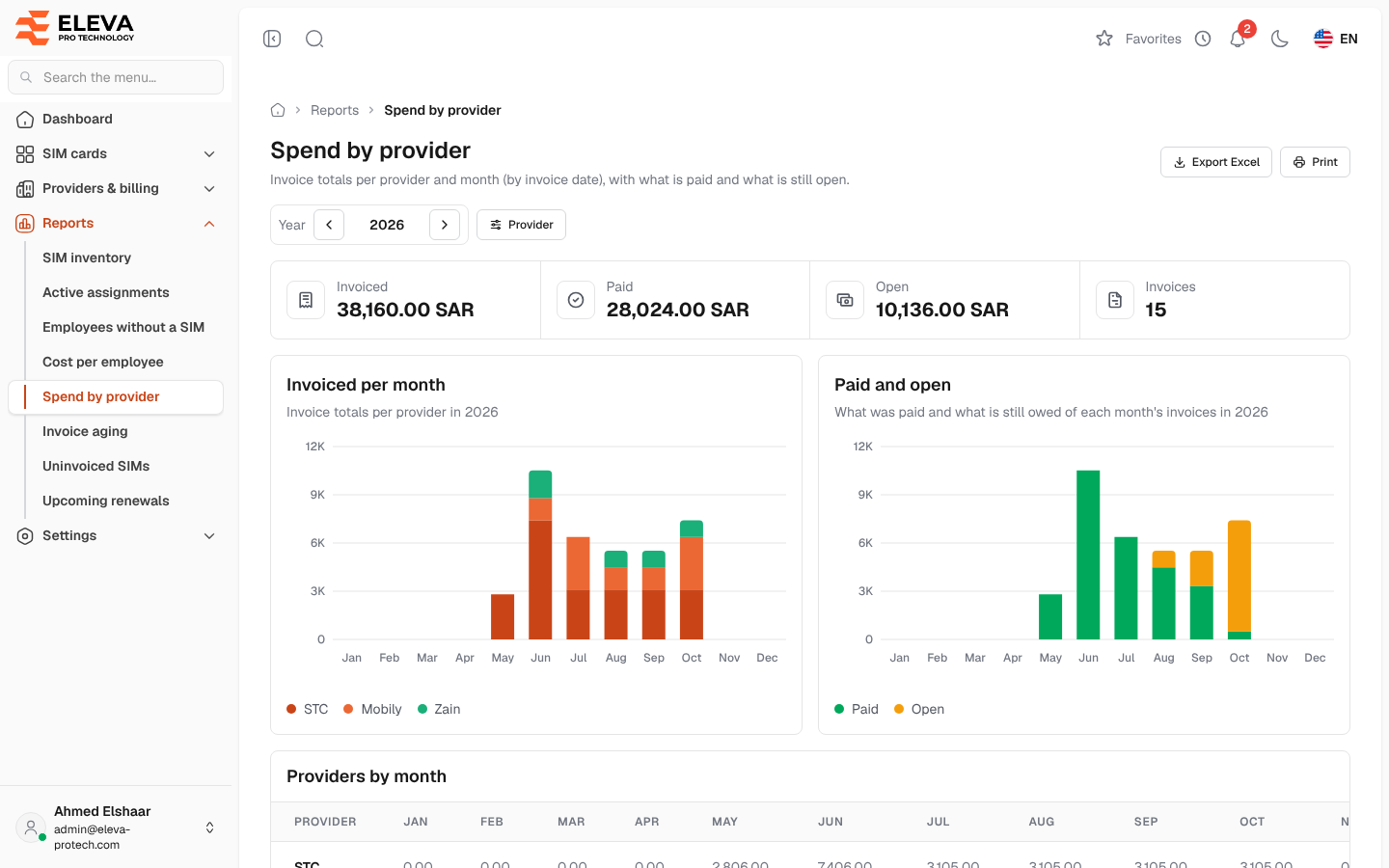Click the Dashboard home icon in sidebar

pyautogui.click(x=25, y=120)
